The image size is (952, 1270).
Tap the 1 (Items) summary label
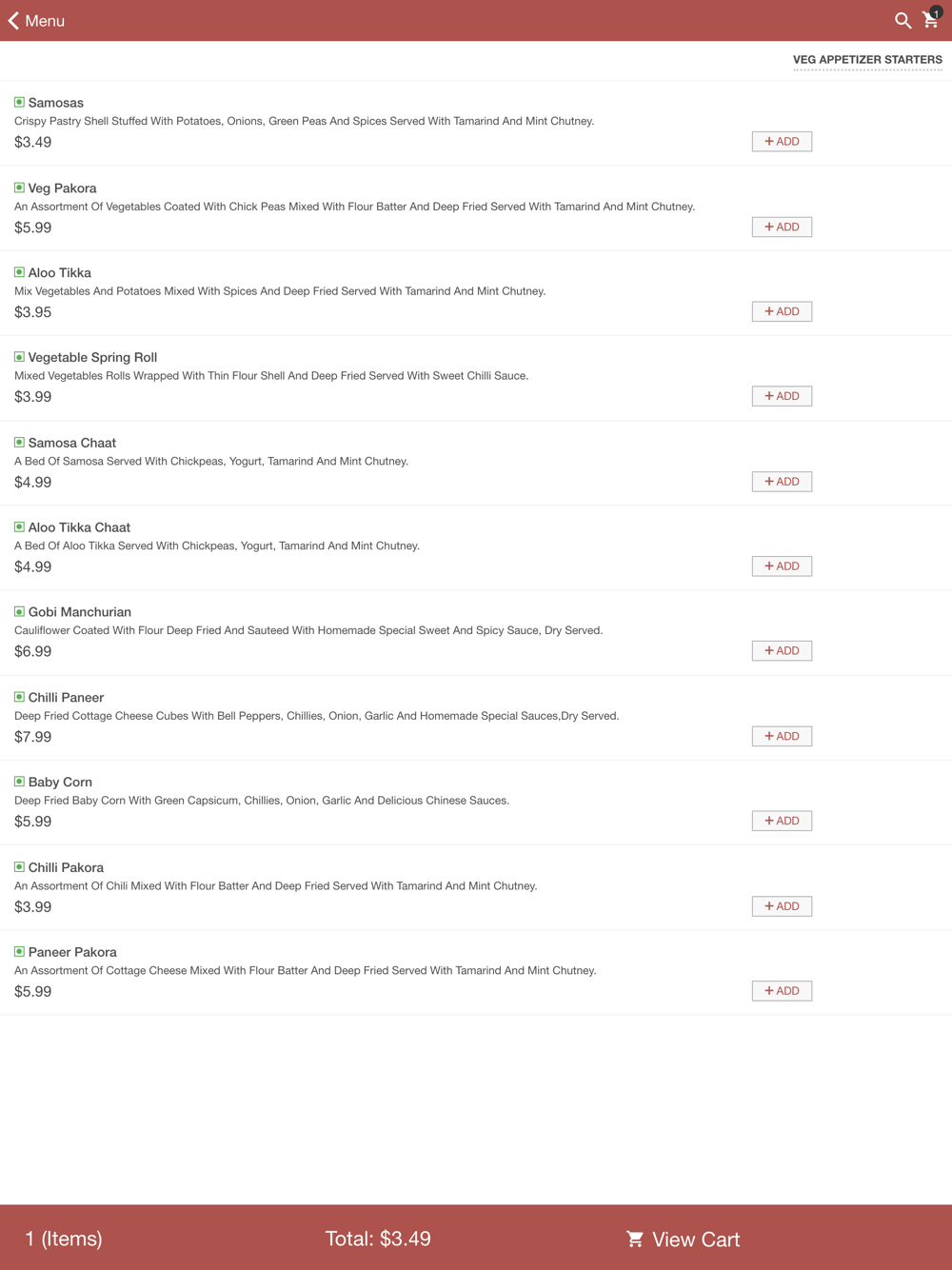point(64,1239)
